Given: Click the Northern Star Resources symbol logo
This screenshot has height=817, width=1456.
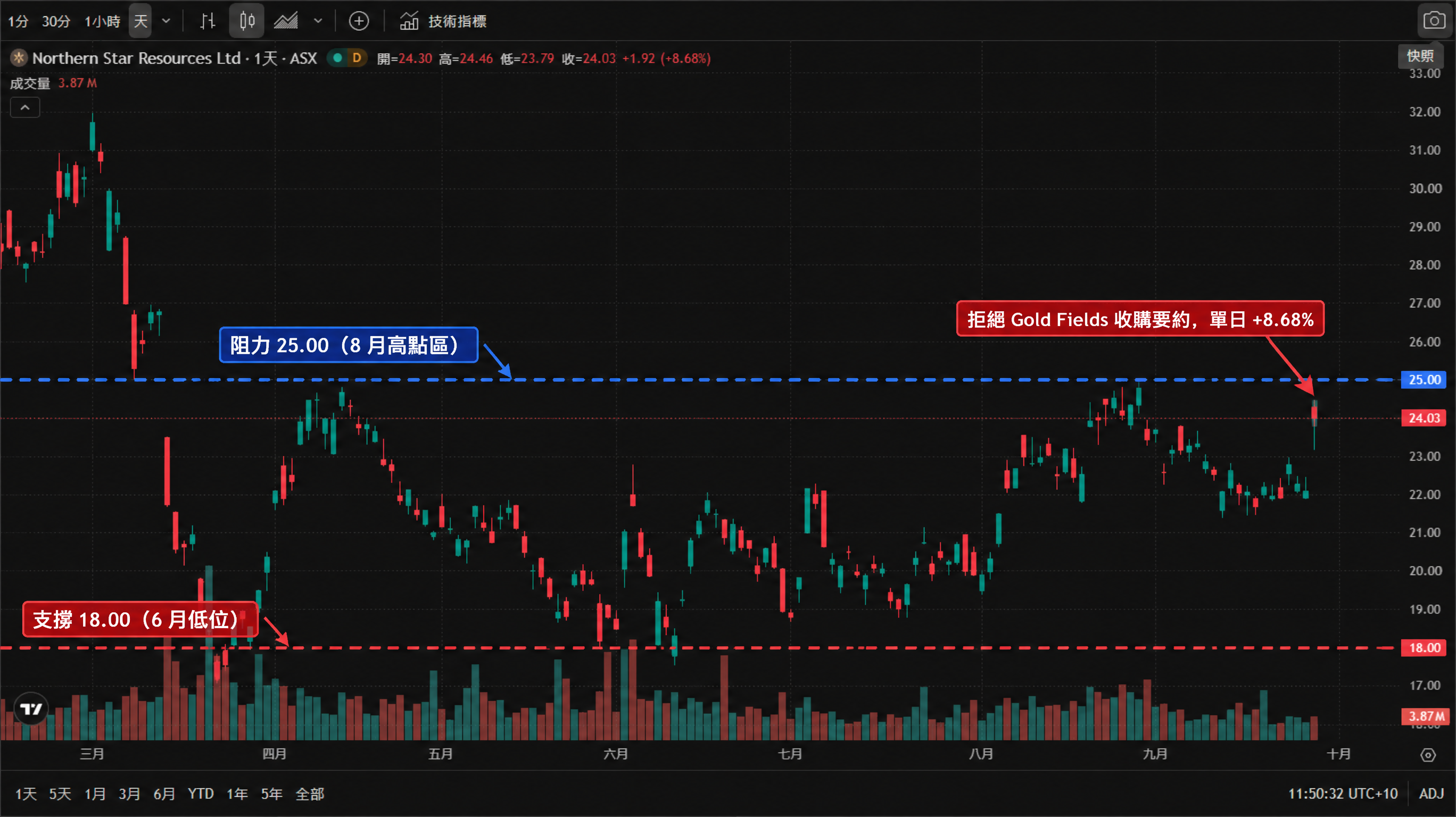Looking at the screenshot, I should (19, 57).
